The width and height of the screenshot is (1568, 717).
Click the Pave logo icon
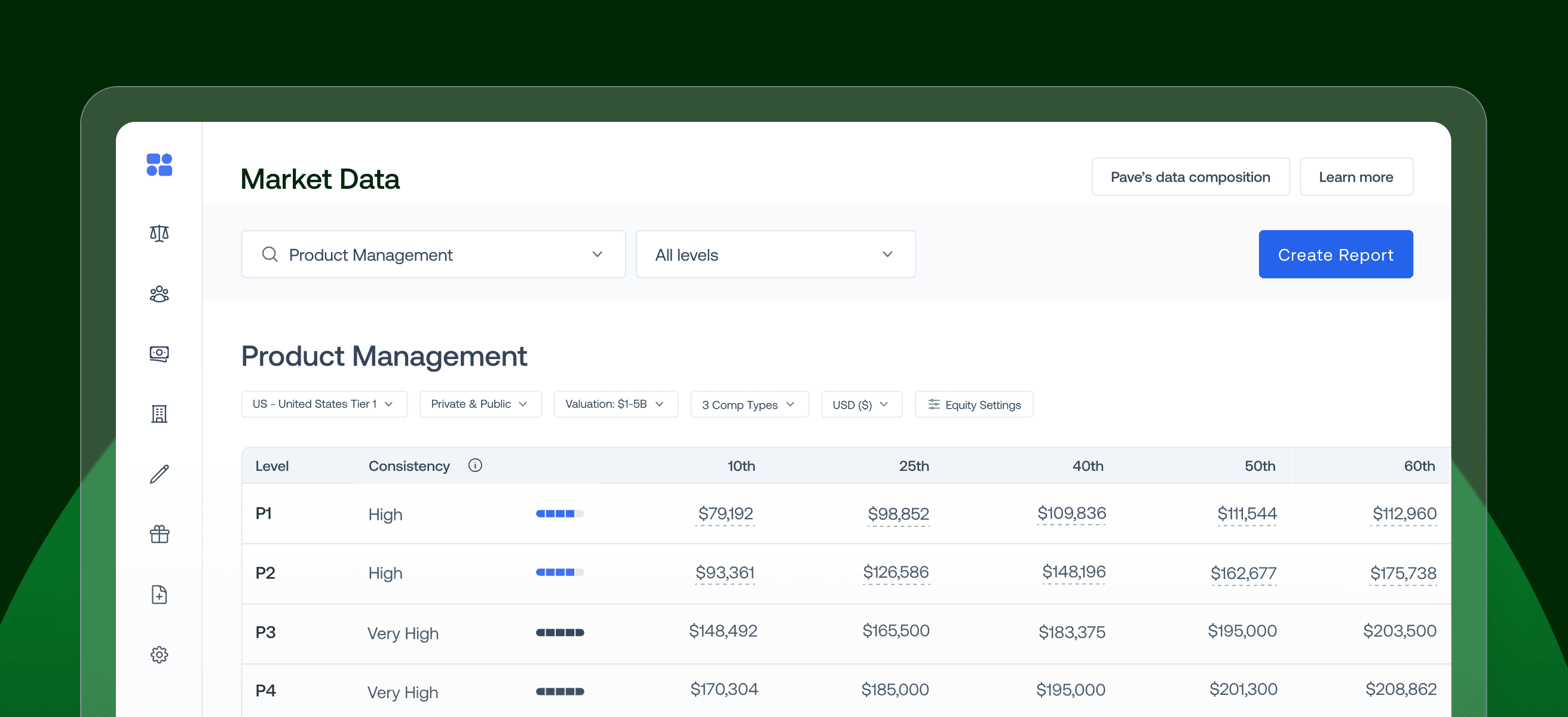click(x=159, y=165)
